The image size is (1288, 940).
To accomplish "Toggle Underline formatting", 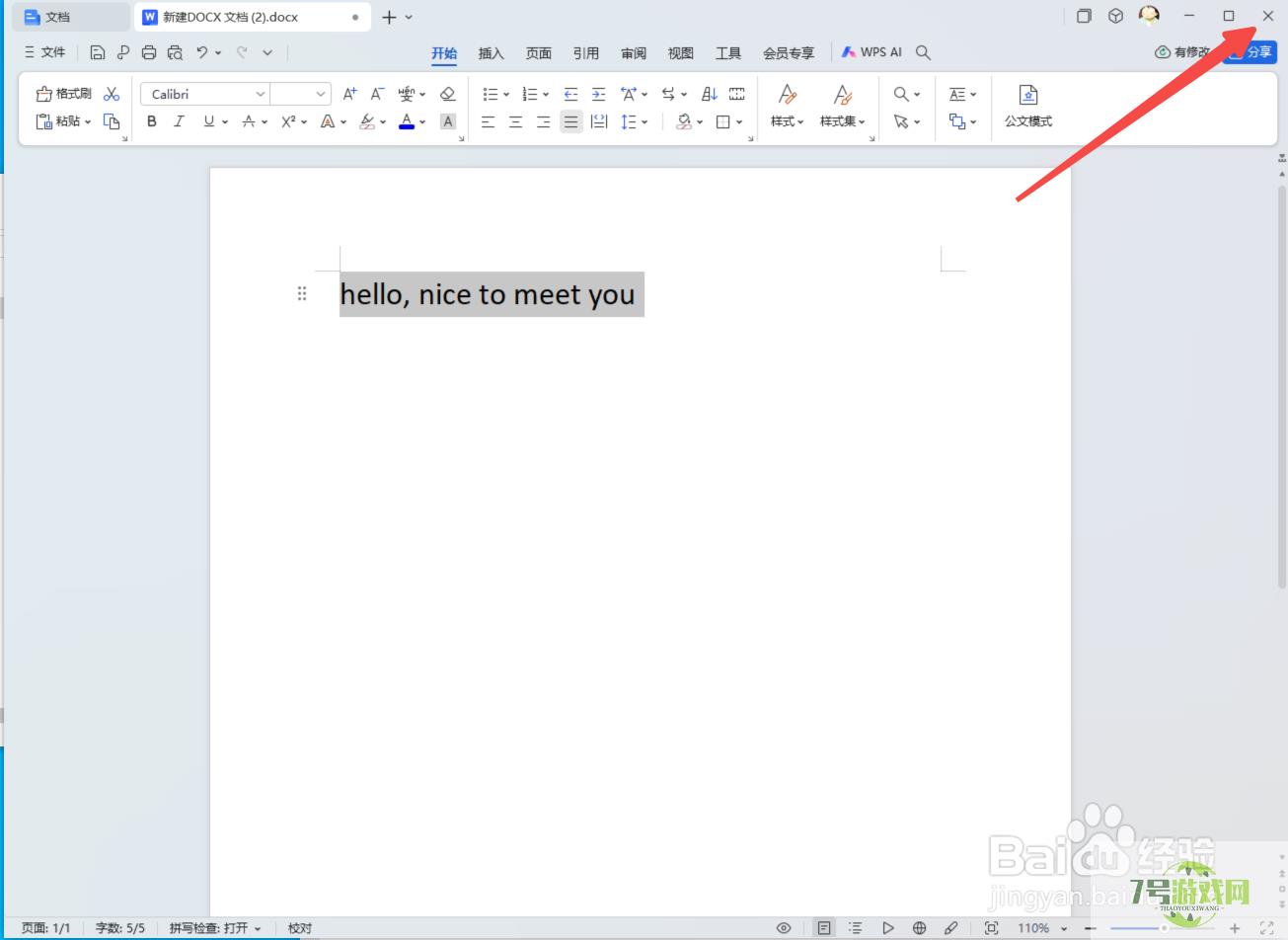I will 208,121.
